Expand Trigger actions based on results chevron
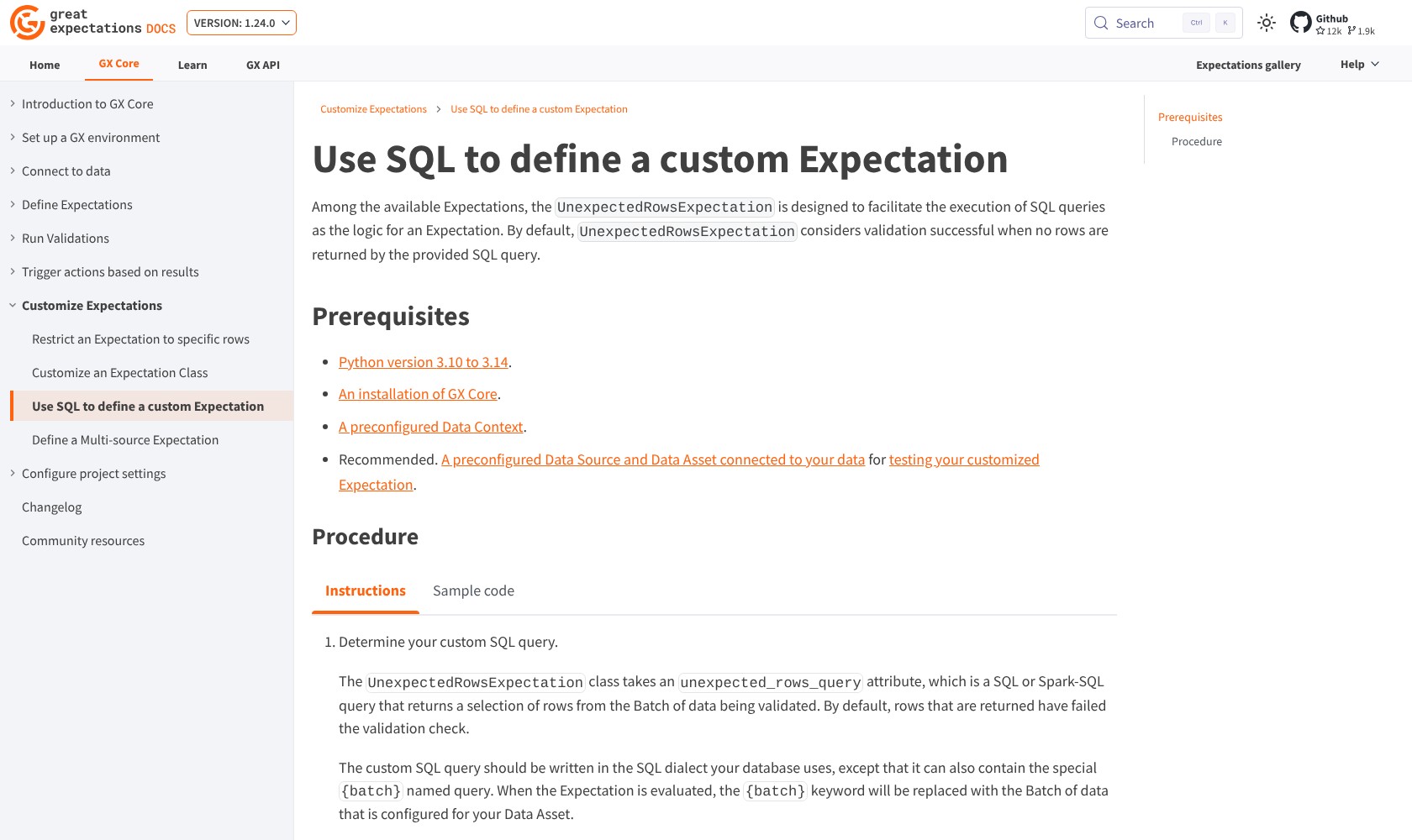 click(x=13, y=271)
